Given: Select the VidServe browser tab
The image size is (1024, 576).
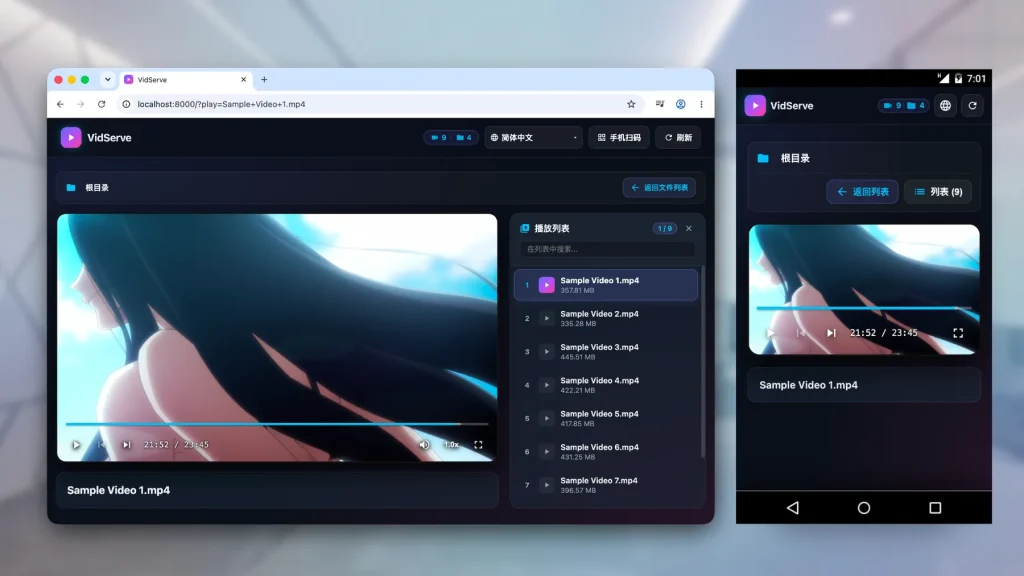Looking at the screenshot, I should (186, 80).
